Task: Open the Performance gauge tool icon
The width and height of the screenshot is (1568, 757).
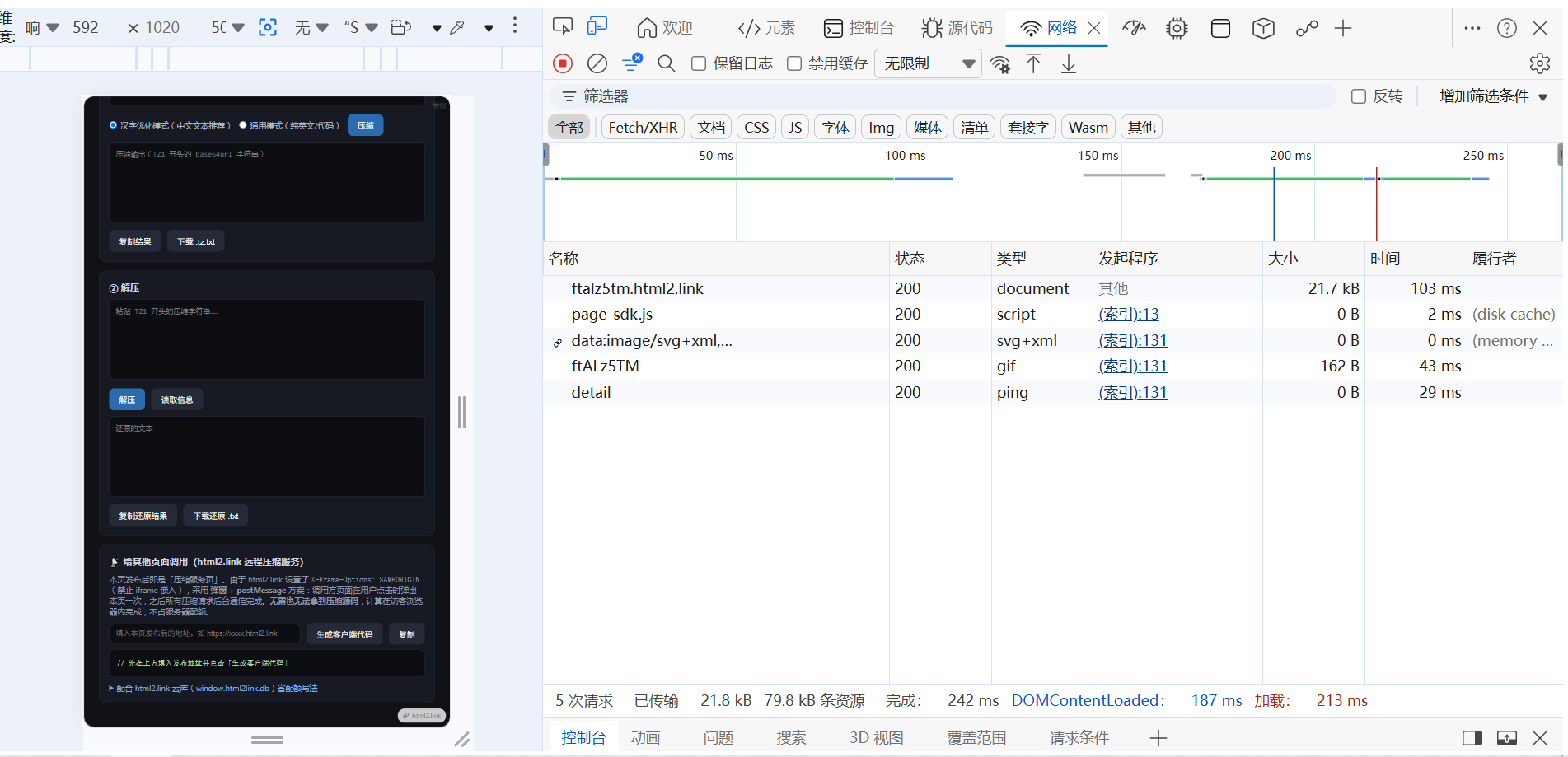Action: point(1135,28)
